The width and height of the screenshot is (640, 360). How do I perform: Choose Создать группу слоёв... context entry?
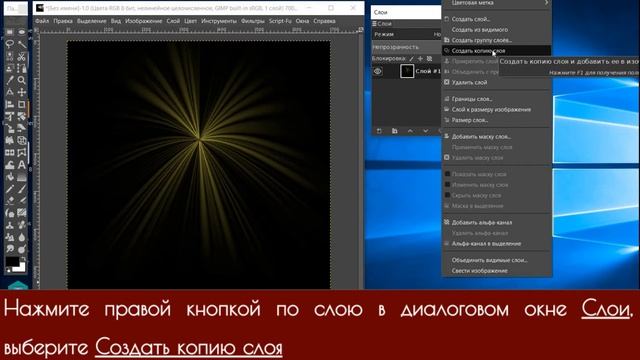pyautogui.click(x=497, y=40)
